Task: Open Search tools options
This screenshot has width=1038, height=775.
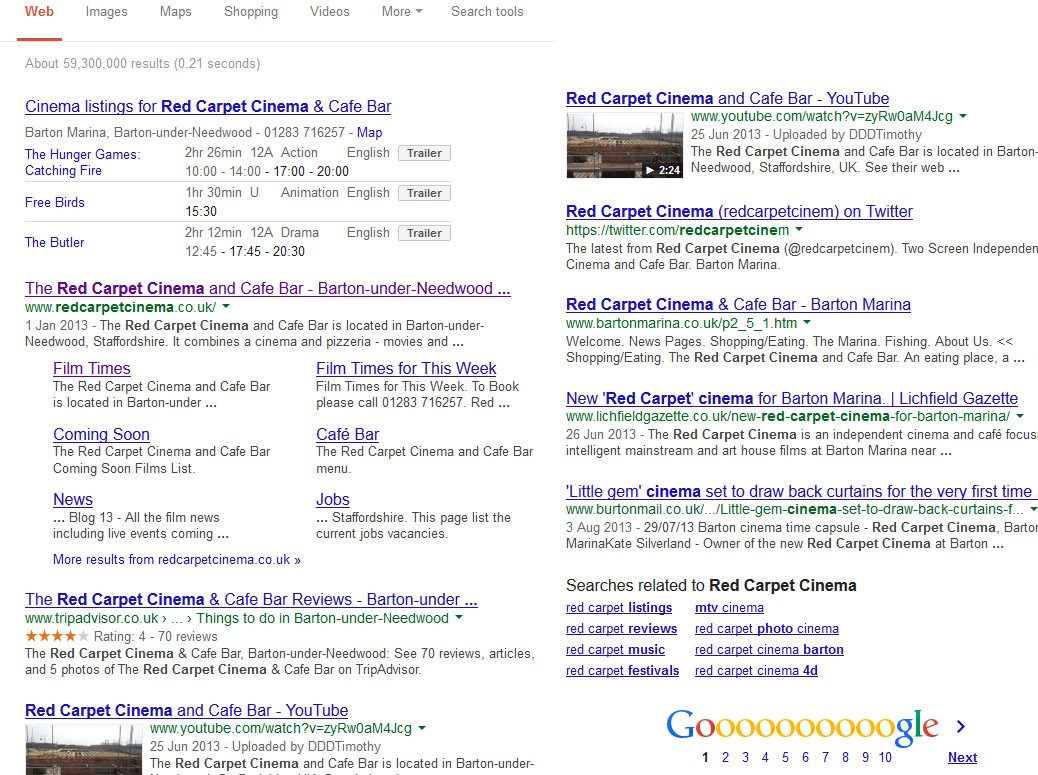Action: [487, 12]
